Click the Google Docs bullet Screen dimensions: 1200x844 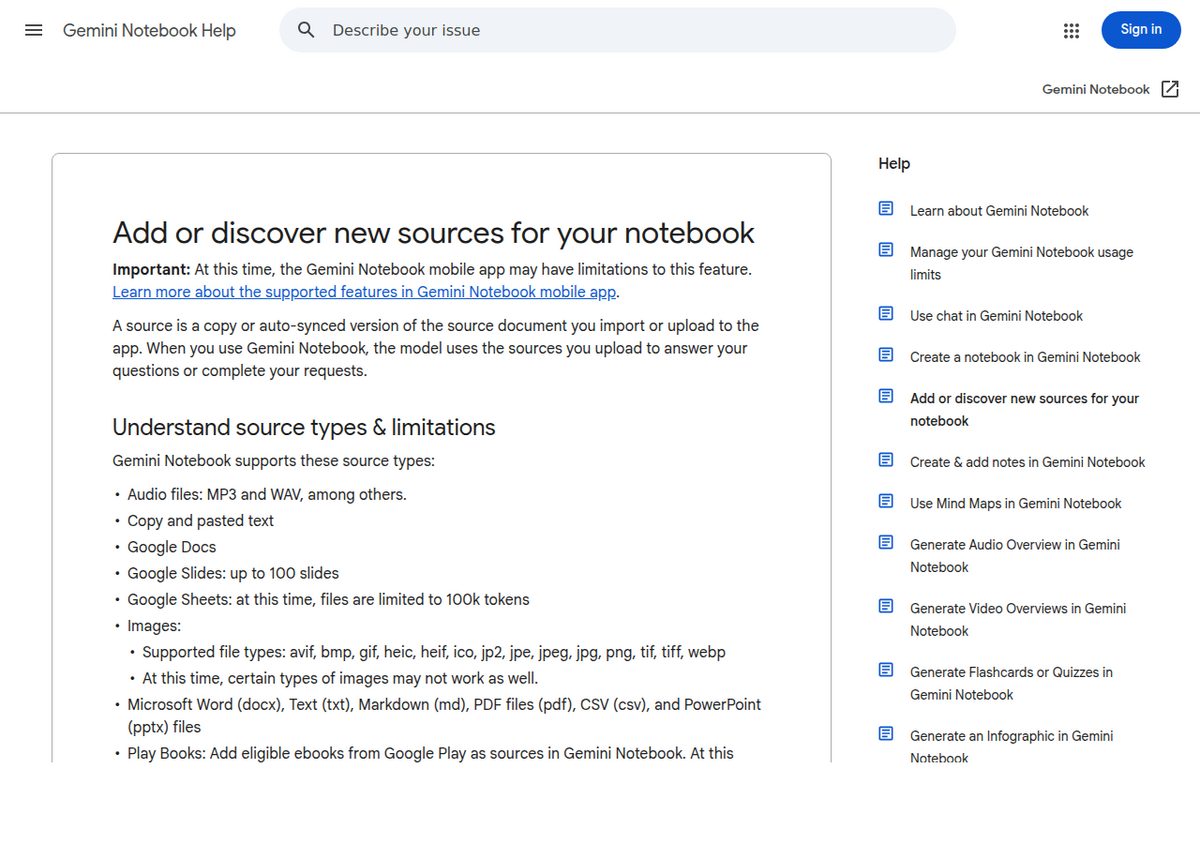coord(171,547)
